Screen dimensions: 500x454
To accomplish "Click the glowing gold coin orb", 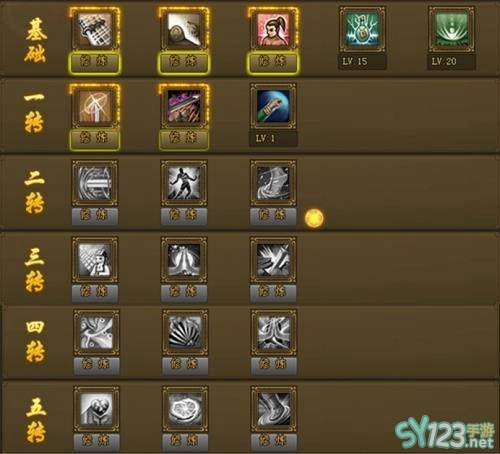I will (x=314, y=218).
